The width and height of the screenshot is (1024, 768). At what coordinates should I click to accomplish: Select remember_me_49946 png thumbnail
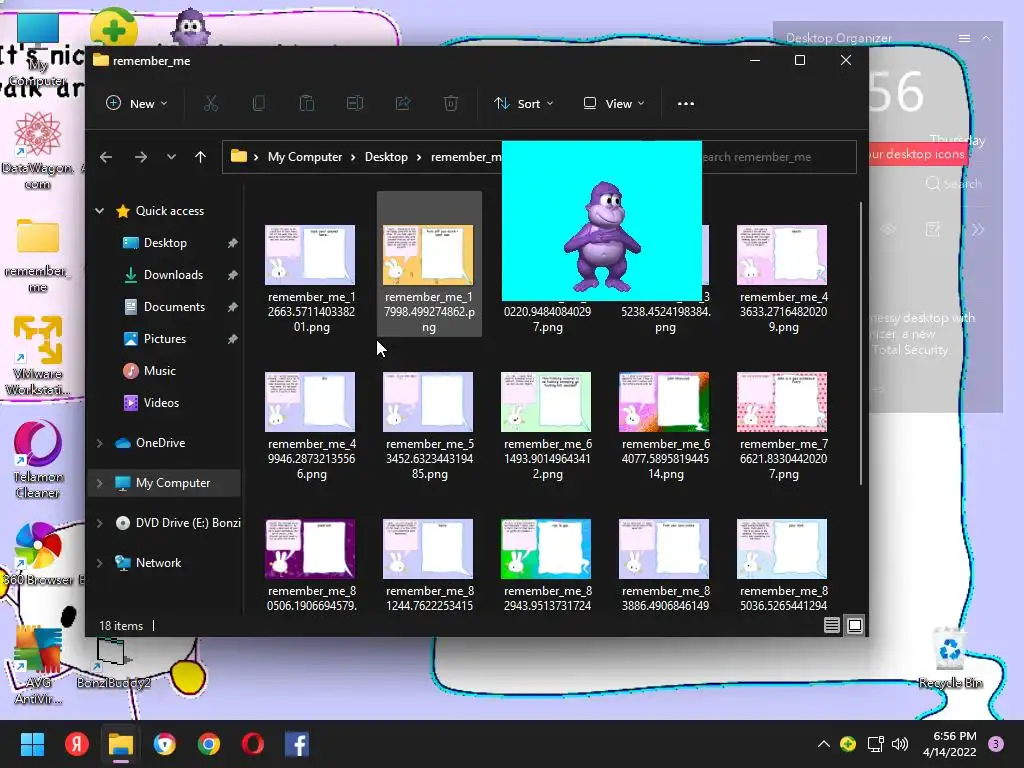coord(310,402)
